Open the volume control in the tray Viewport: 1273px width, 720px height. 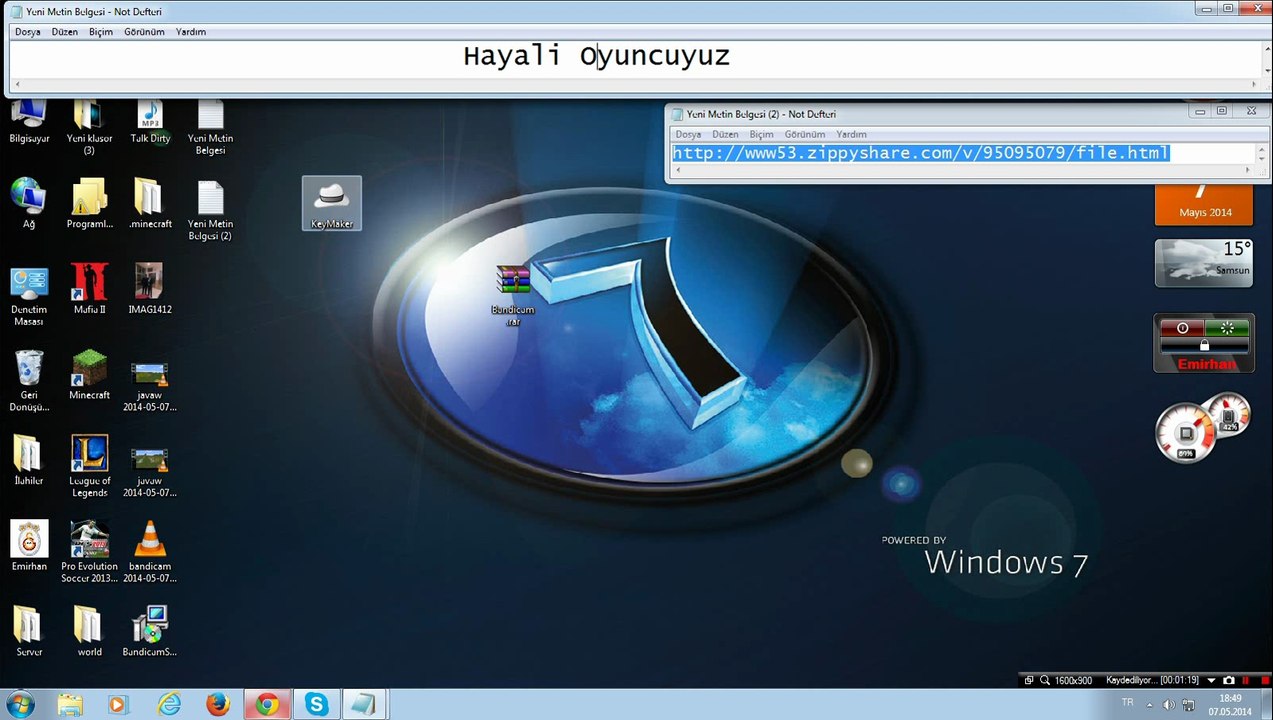pyautogui.click(x=1169, y=704)
